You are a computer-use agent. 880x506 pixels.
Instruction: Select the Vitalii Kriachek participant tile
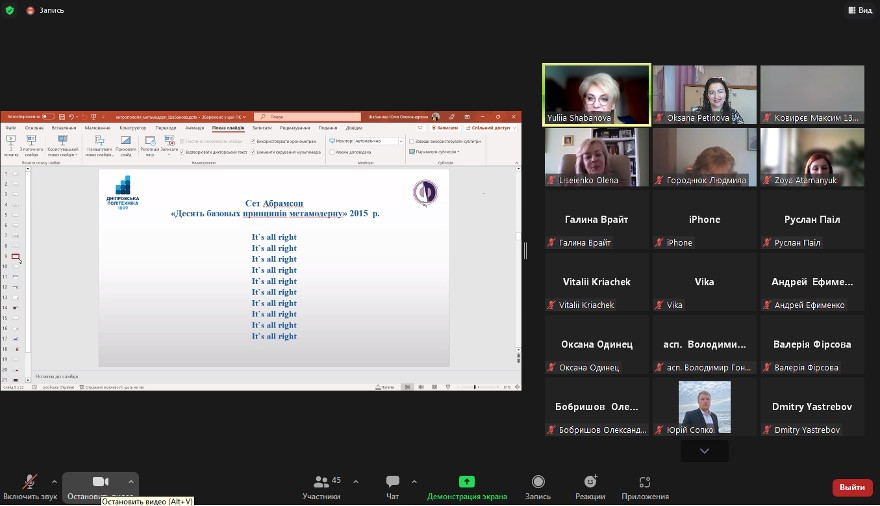[597, 282]
